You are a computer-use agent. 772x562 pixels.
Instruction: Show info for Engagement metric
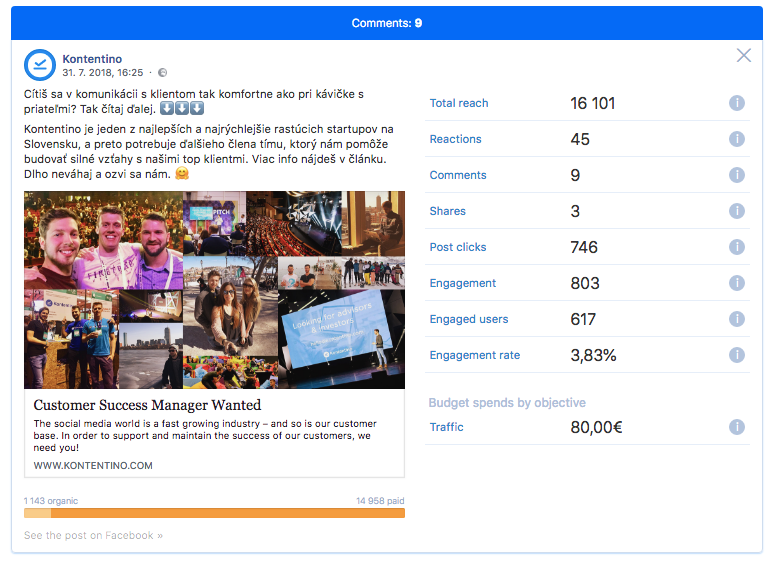(x=737, y=283)
